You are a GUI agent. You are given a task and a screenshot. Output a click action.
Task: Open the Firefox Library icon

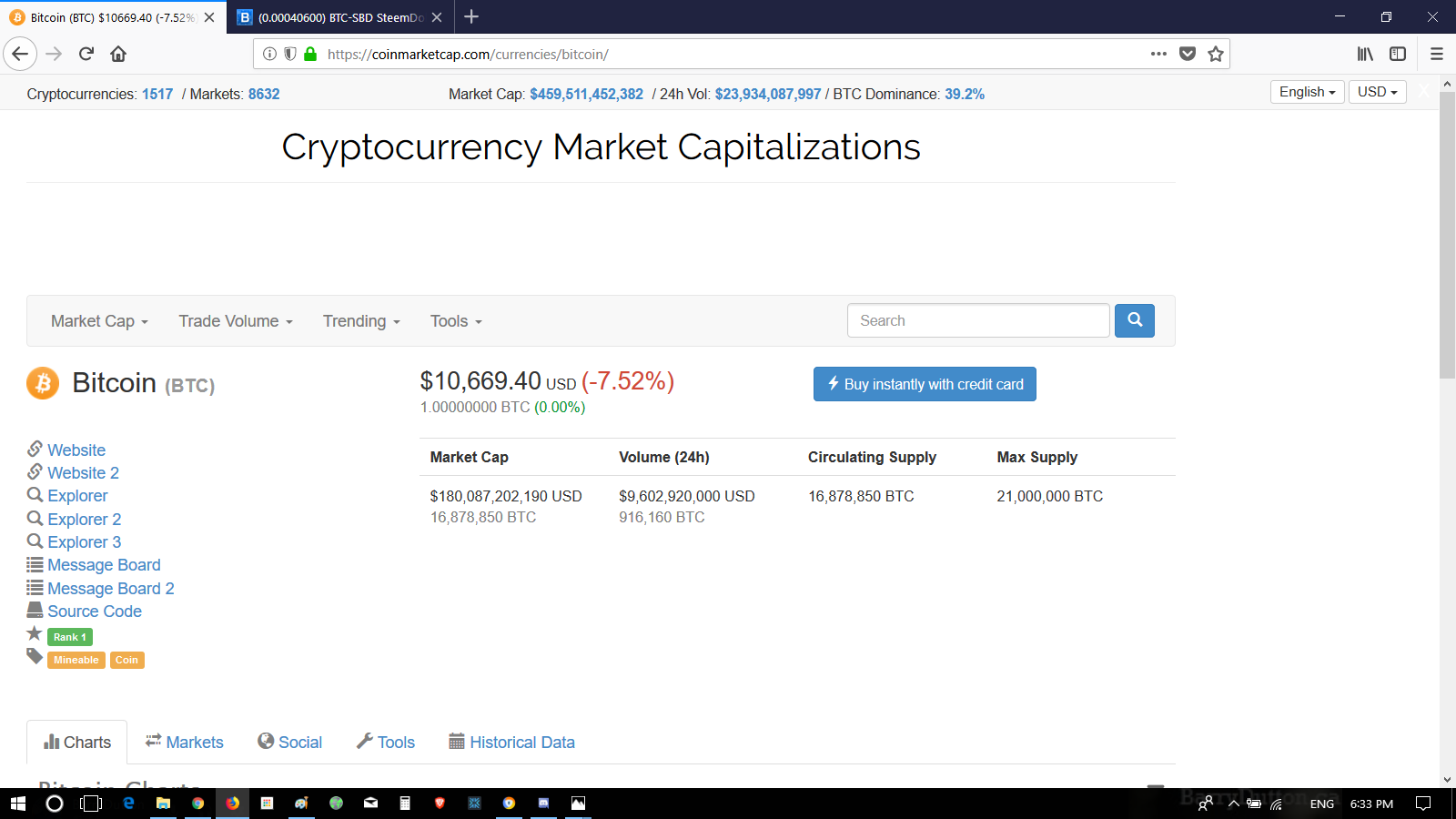[1365, 54]
